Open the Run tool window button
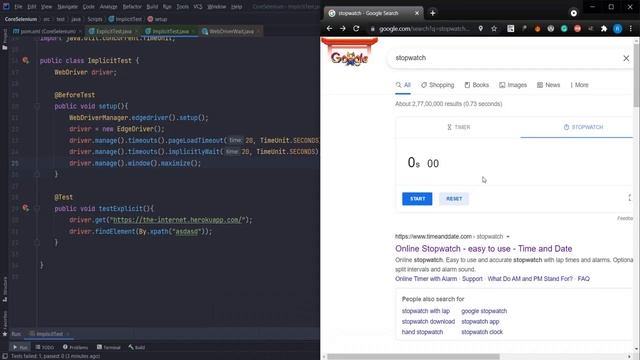640x360 pixels. coord(20,347)
